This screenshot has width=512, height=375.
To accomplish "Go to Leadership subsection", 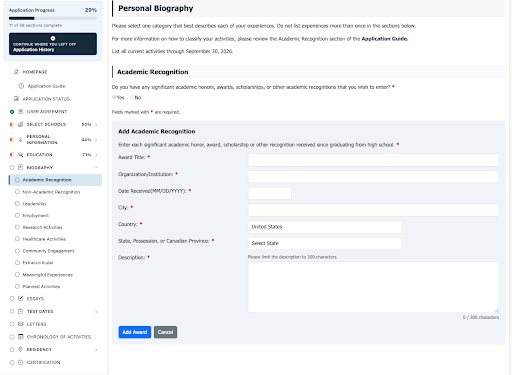I will click(34, 204).
